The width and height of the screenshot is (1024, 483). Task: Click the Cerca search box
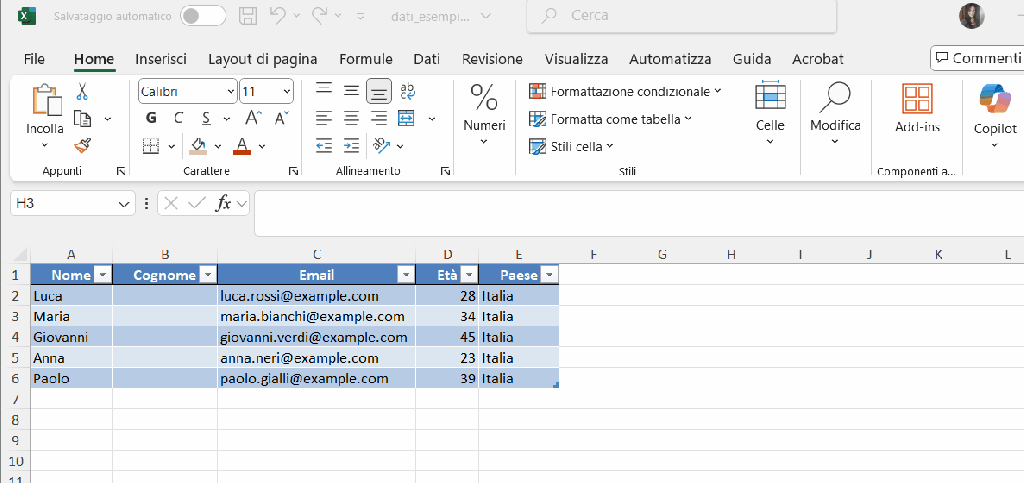click(682, 16)
